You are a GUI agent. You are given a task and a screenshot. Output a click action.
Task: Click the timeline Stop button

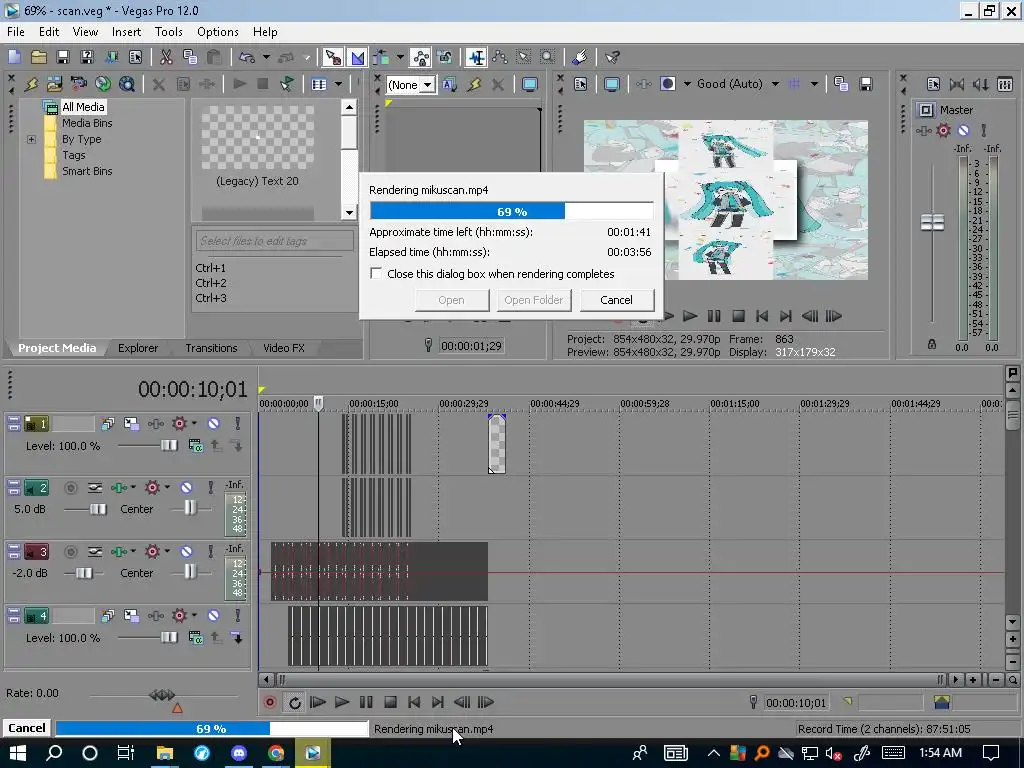coord(391,703)
